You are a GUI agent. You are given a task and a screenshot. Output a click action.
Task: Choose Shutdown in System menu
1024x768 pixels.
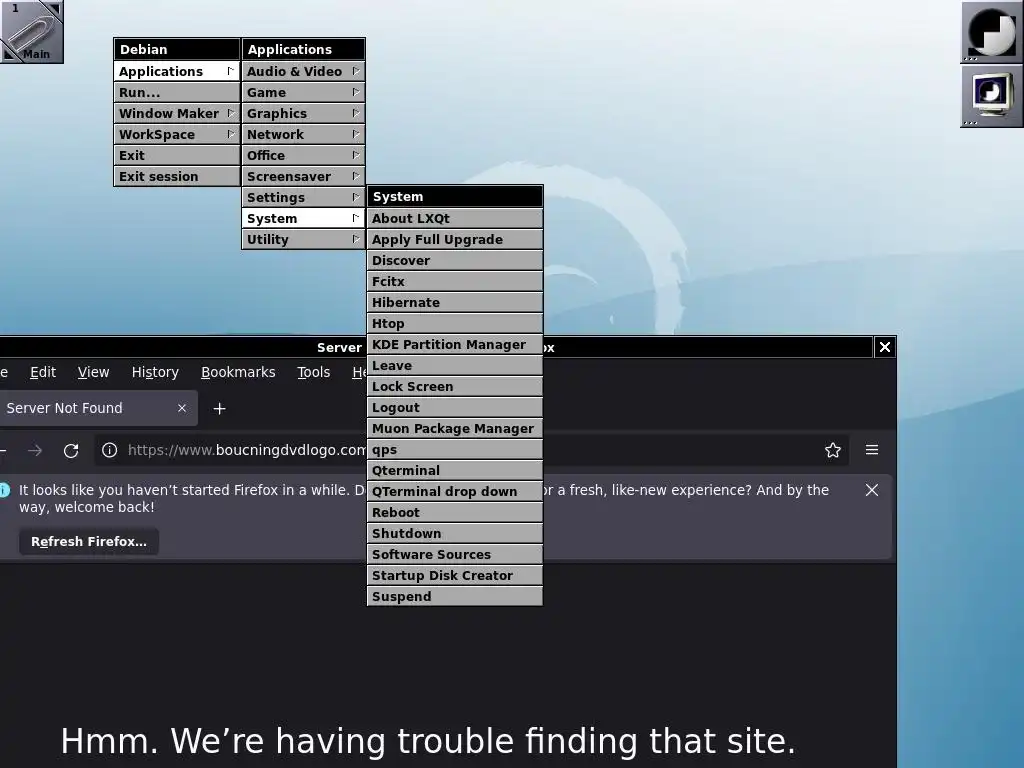click(455, 534)
